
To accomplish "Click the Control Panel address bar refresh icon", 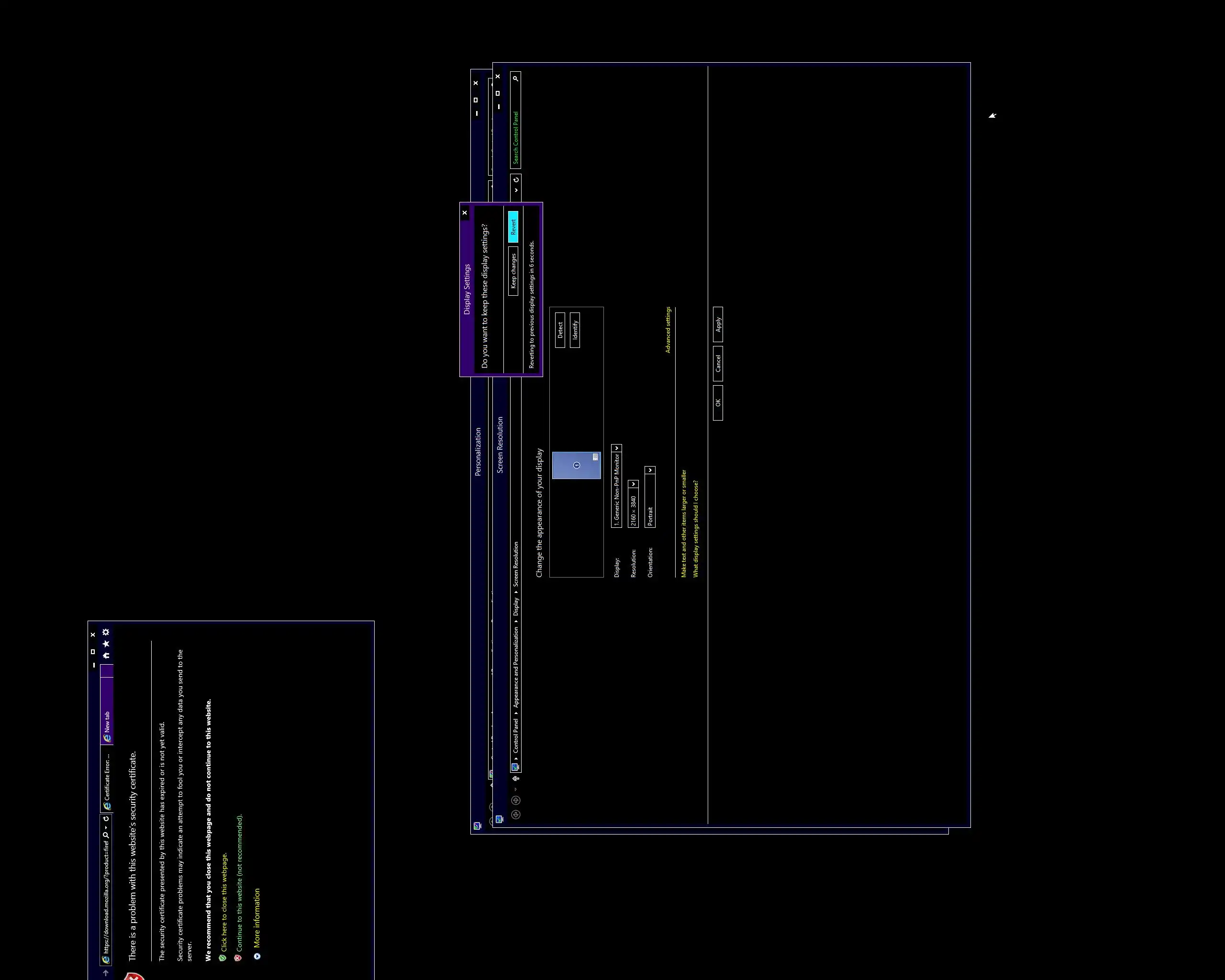I will click(x=516, y=179).
